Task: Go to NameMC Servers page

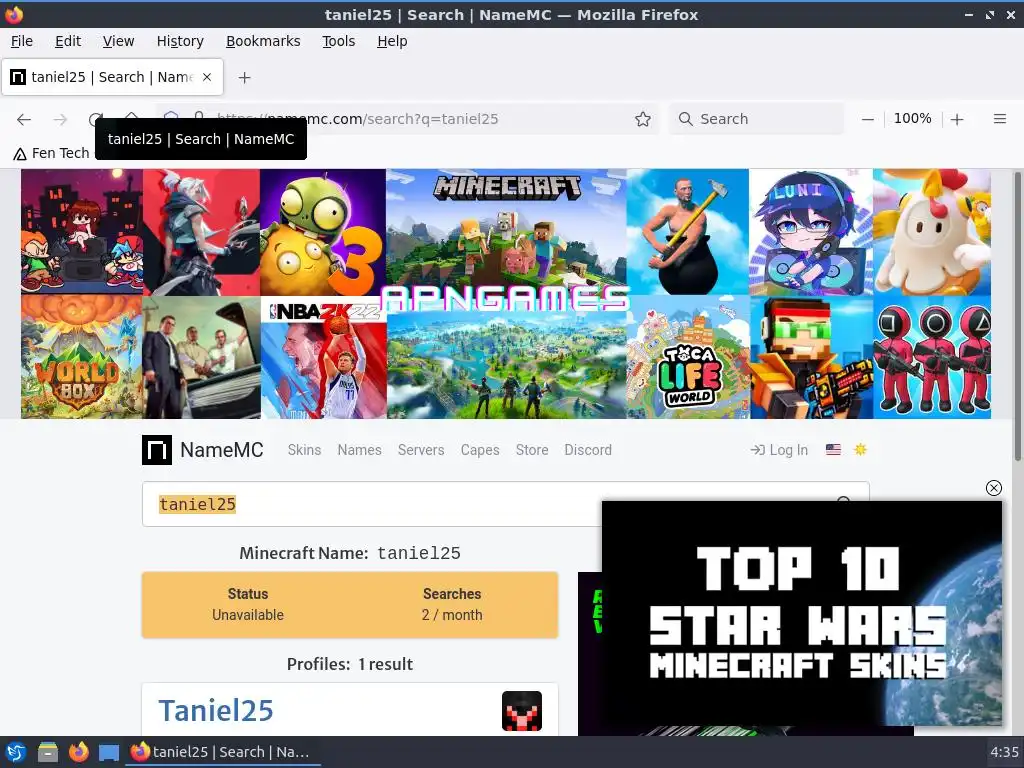Action: [x=421, y=450]
